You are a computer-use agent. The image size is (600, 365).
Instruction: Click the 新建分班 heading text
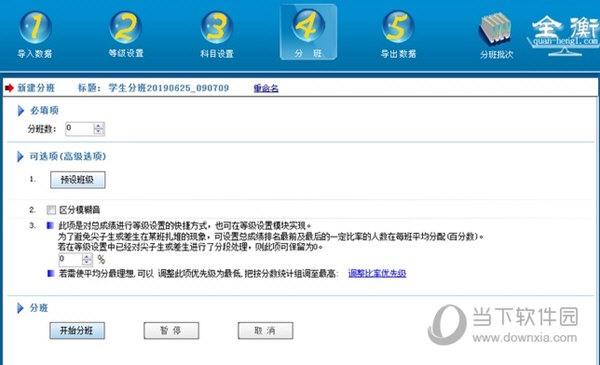(36, 88)
